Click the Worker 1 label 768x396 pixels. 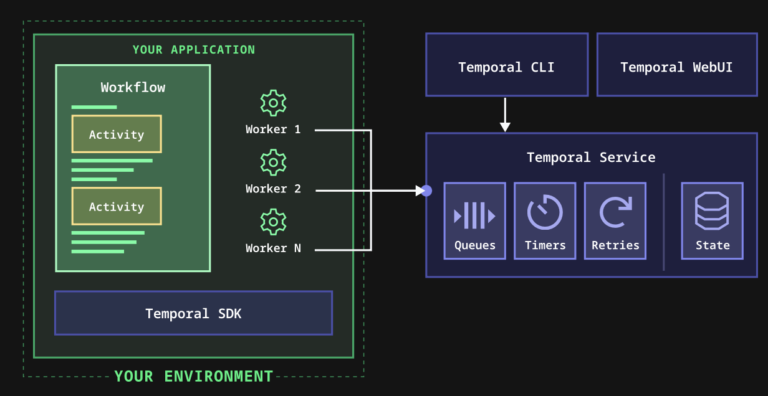pos(273,129)
